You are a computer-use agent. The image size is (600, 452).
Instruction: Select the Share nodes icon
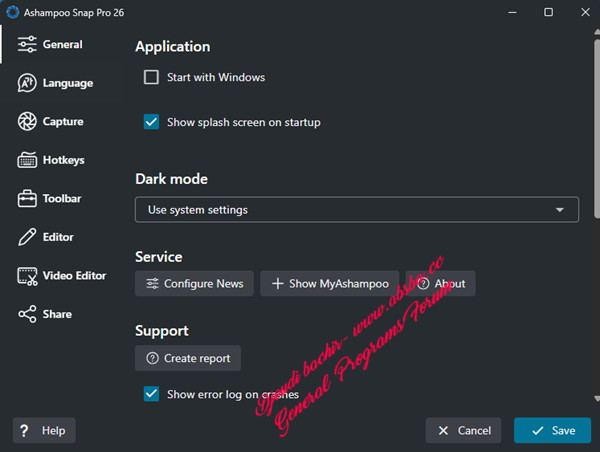pyautogui.click(x=27, y=314)
